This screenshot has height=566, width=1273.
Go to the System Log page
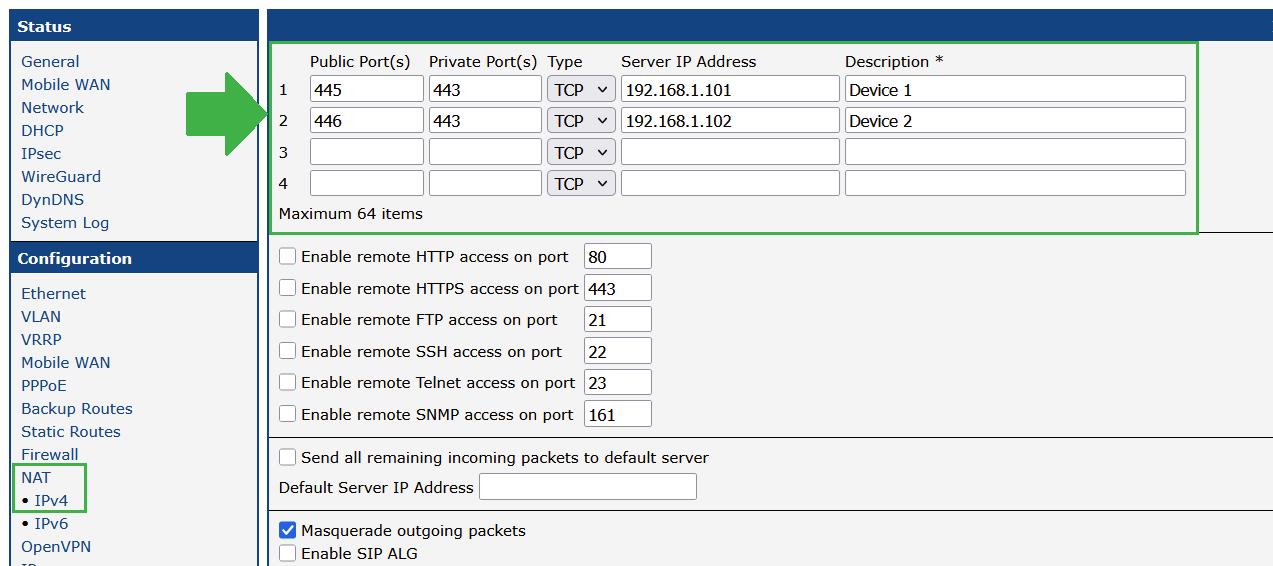pos(65,223)
